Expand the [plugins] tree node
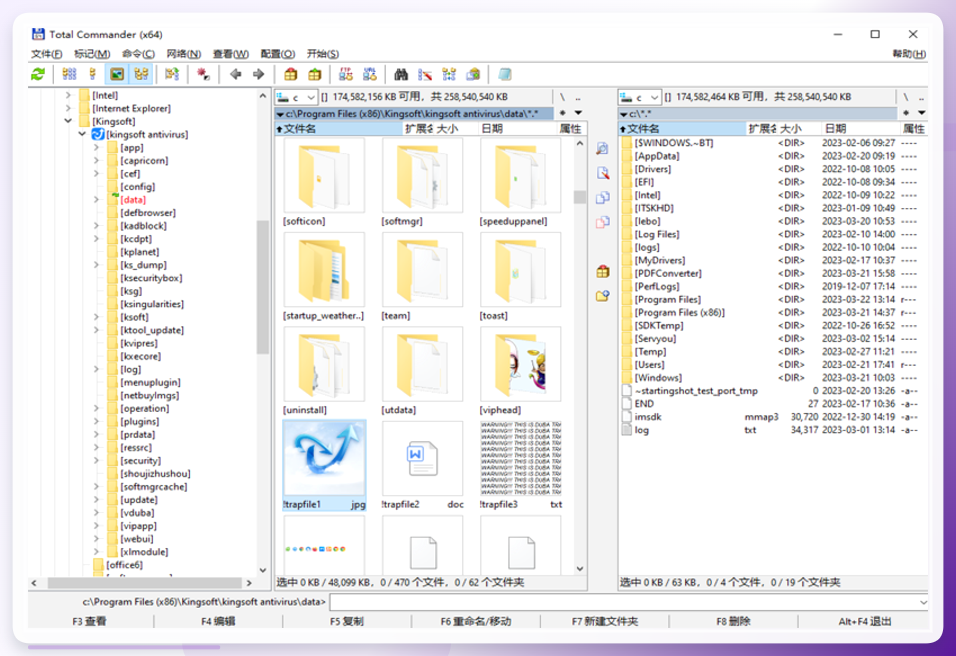 [96, 421]
